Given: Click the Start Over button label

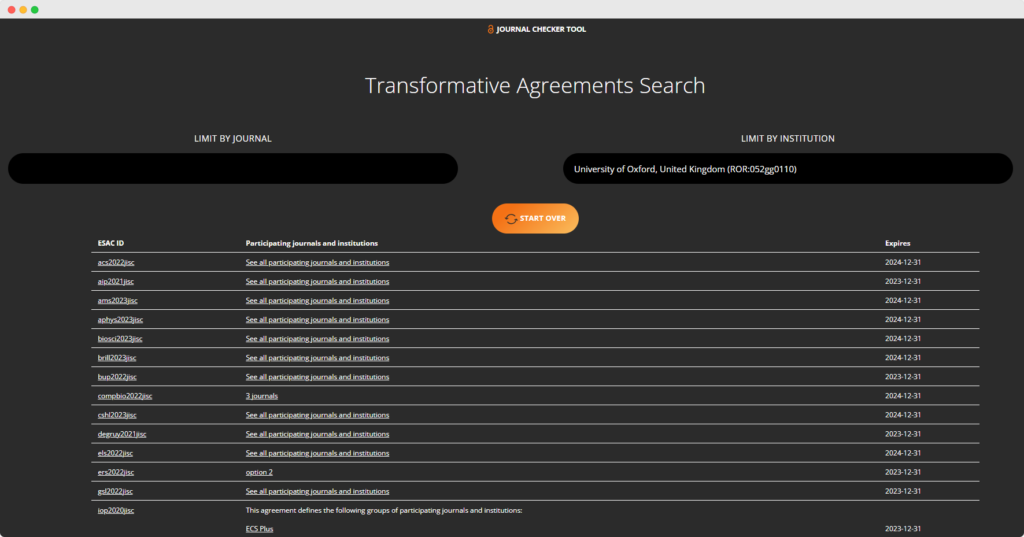Looking at the screenshot, I should pos(543,218).
